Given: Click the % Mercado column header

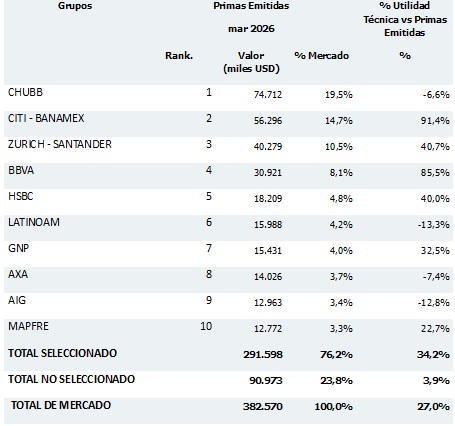Looking at the screenshot, I should (321, 55).
